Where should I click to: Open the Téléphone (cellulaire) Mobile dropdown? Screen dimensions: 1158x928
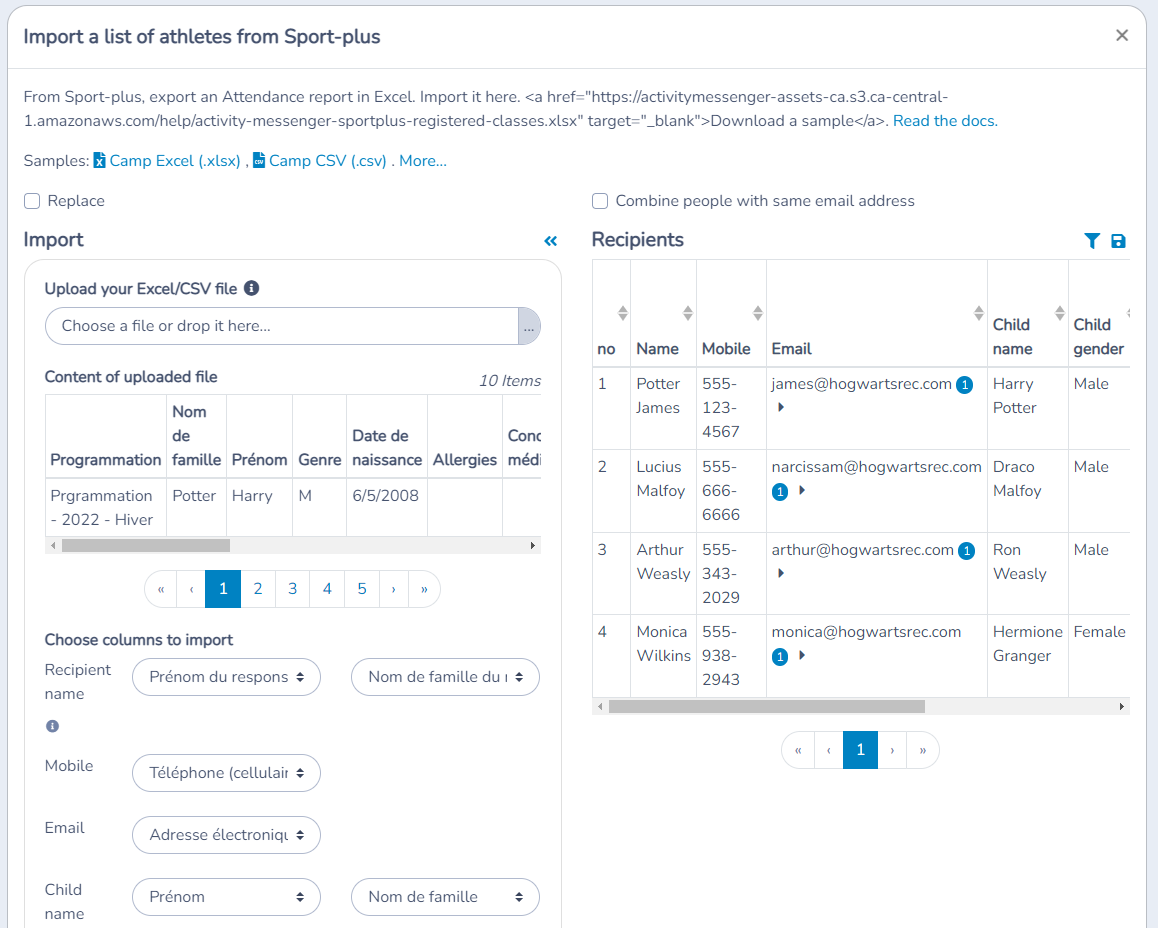[226, 773]
